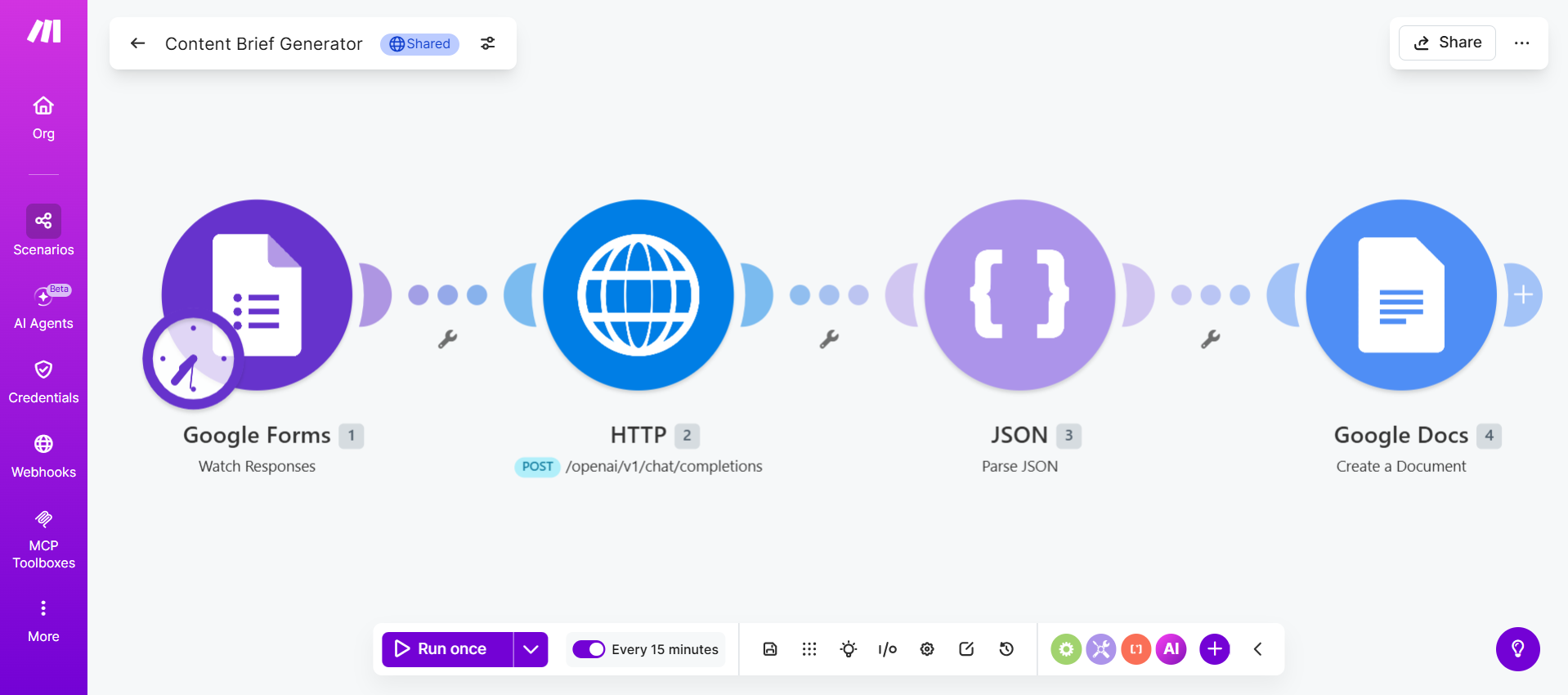Open the three-dot options menu
1568x695 pixels.
pos(1521,43)
